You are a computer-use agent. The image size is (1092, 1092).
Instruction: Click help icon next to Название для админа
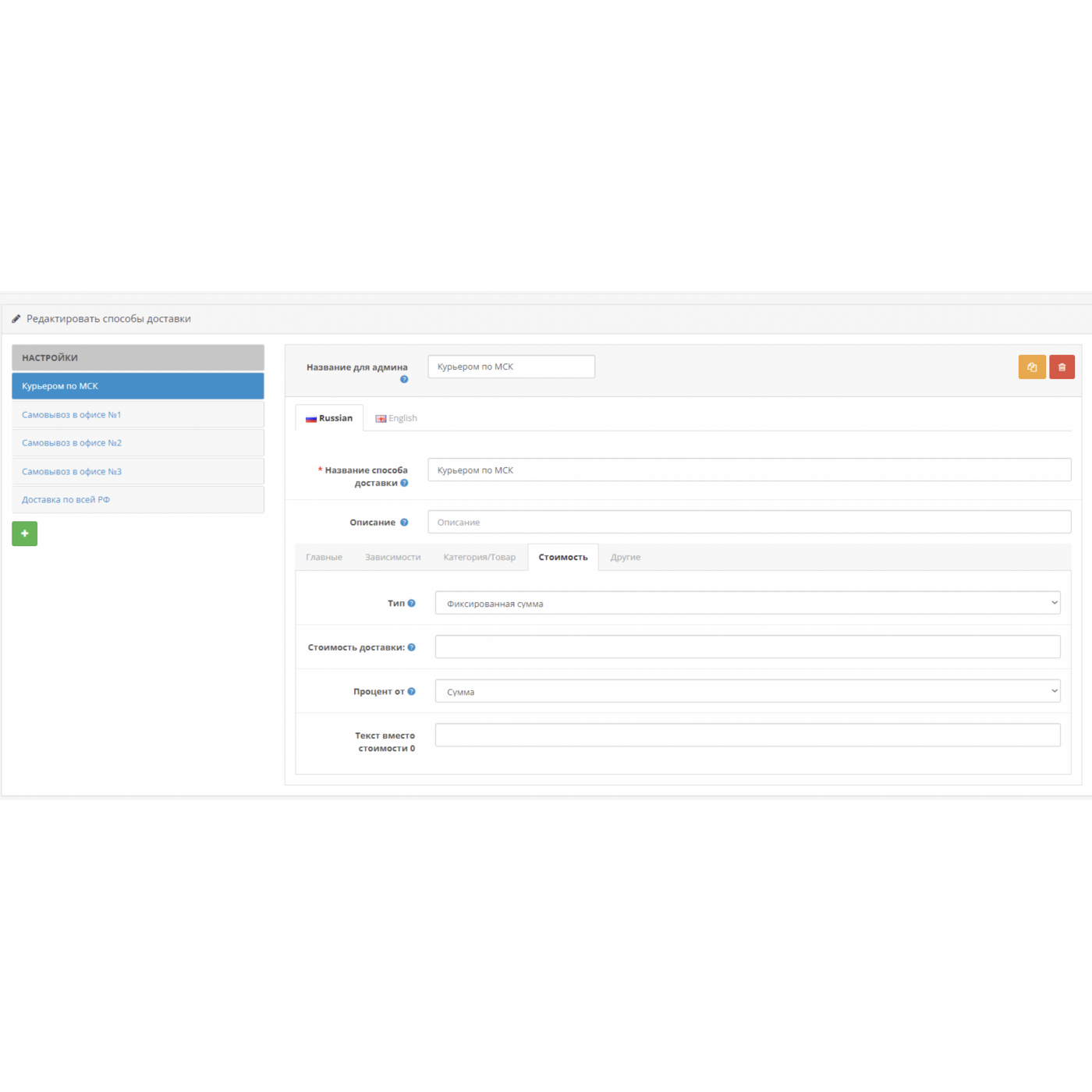click(404, 380)
